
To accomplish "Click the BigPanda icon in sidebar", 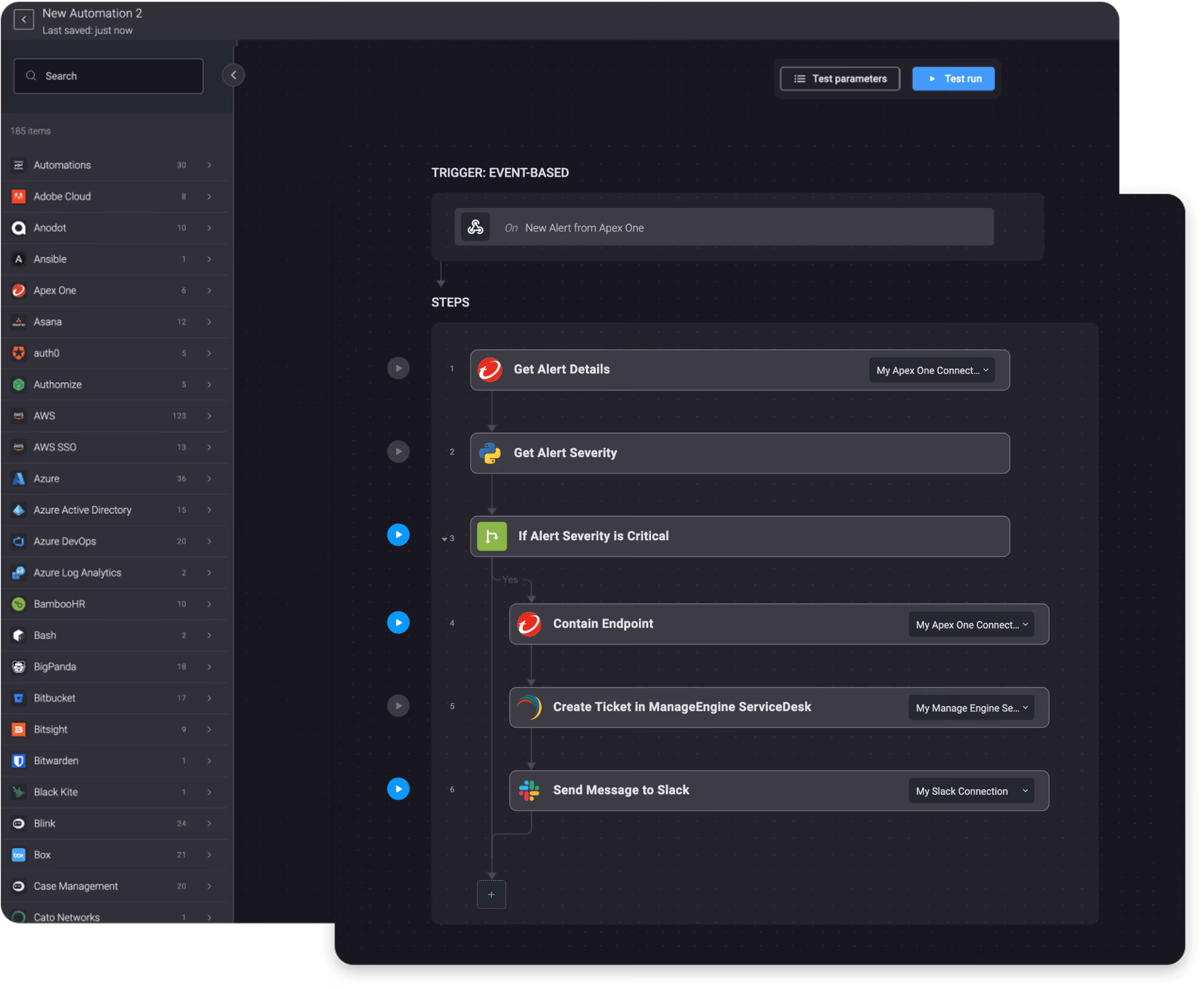I will click(x=19, y=667).
